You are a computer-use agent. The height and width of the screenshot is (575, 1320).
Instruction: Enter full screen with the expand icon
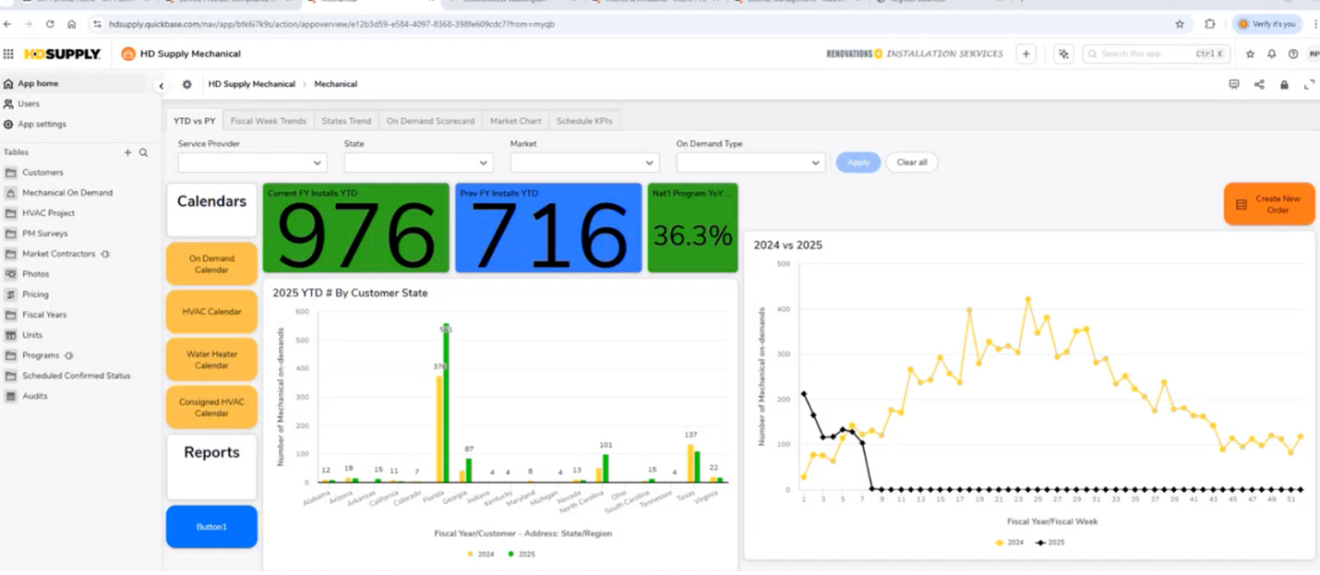coord(1309,85)
